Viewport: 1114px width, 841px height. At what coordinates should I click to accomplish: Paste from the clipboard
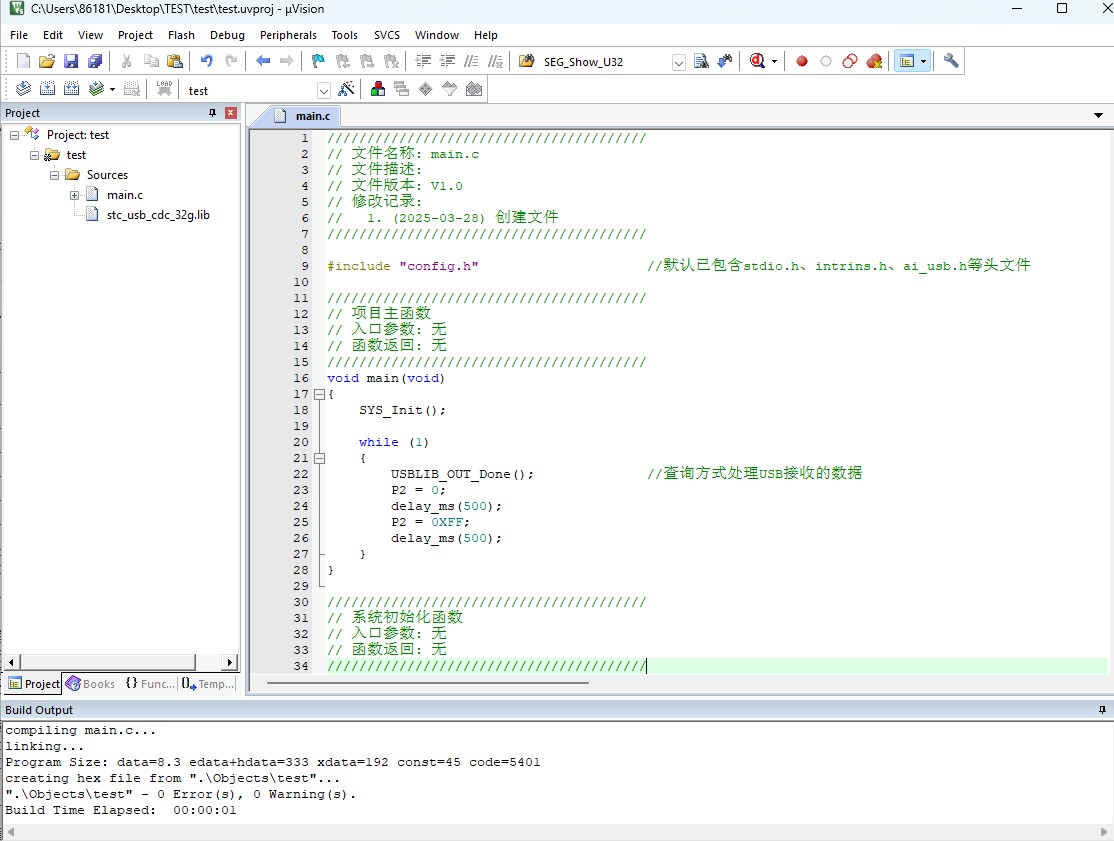coord(174,61)
